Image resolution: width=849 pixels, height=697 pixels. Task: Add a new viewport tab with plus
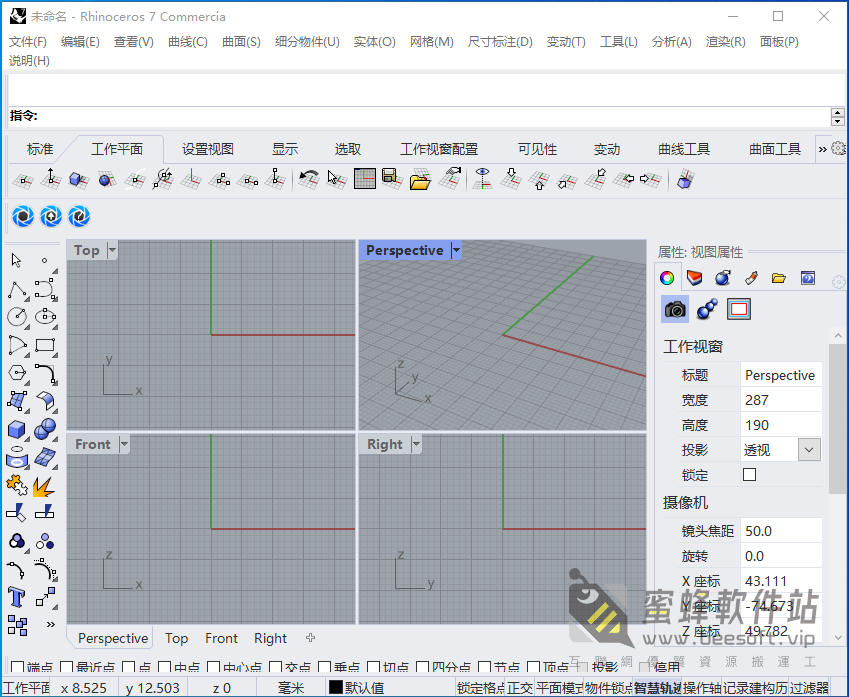click(x=310, y=638)
